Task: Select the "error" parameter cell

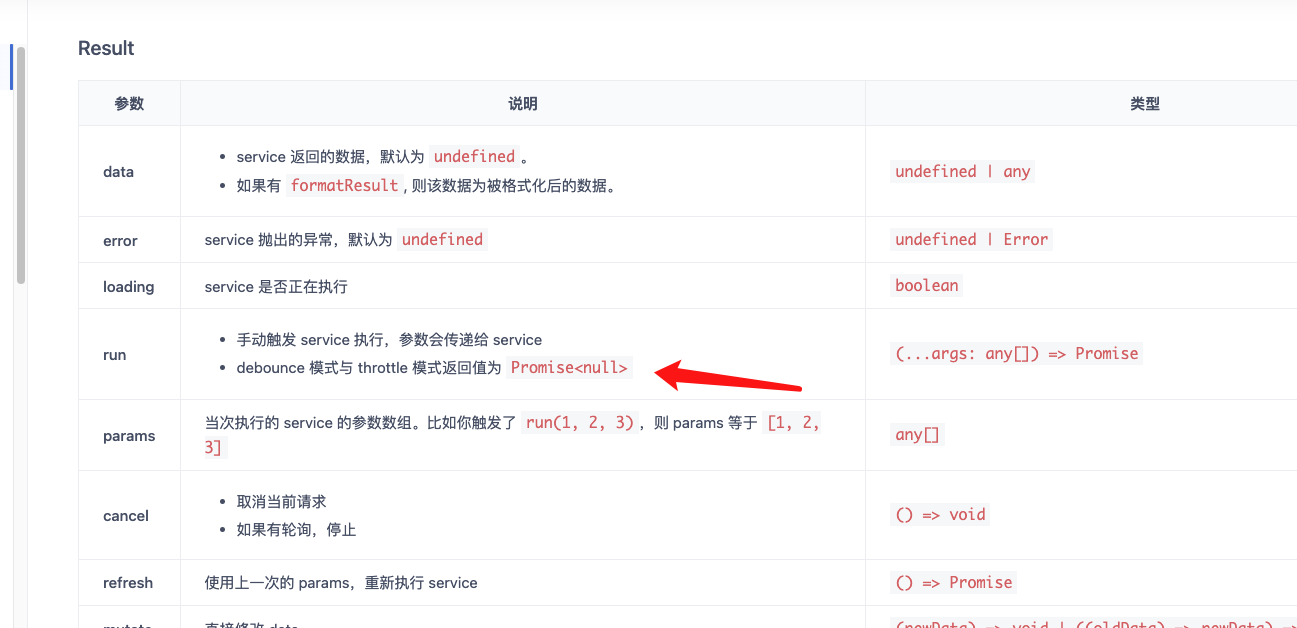Action: (x=129, y=240)
